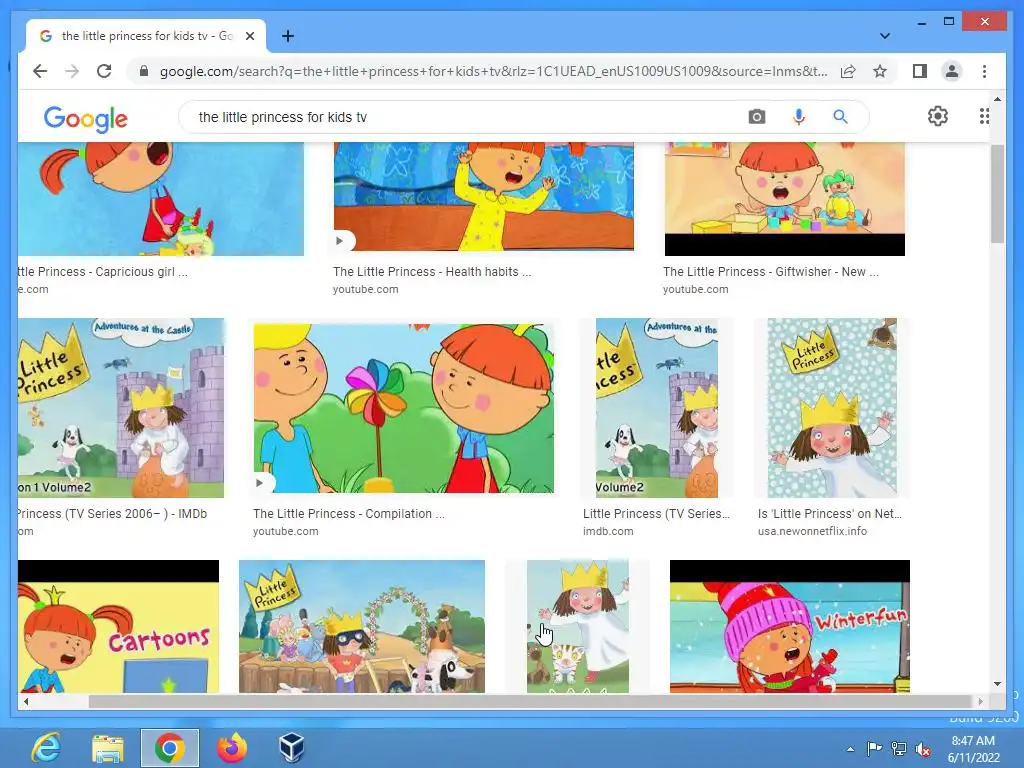This screenshot has height=768, width=1024.
Task: Click 'The Little Princess - Compilation' link
Action: 349,513
